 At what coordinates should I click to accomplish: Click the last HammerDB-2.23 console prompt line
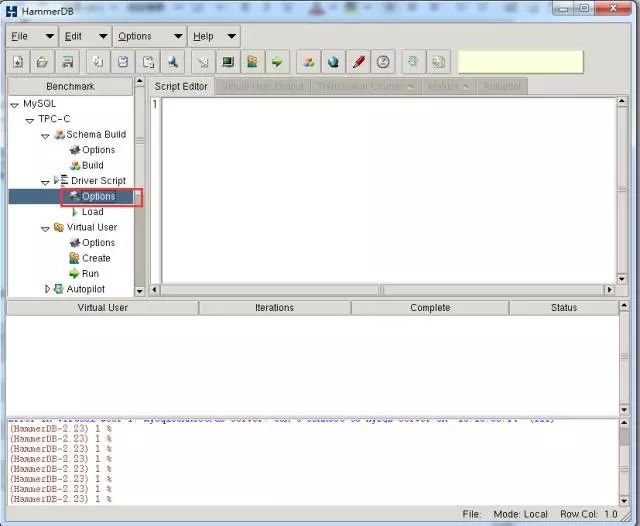(61, 499)
